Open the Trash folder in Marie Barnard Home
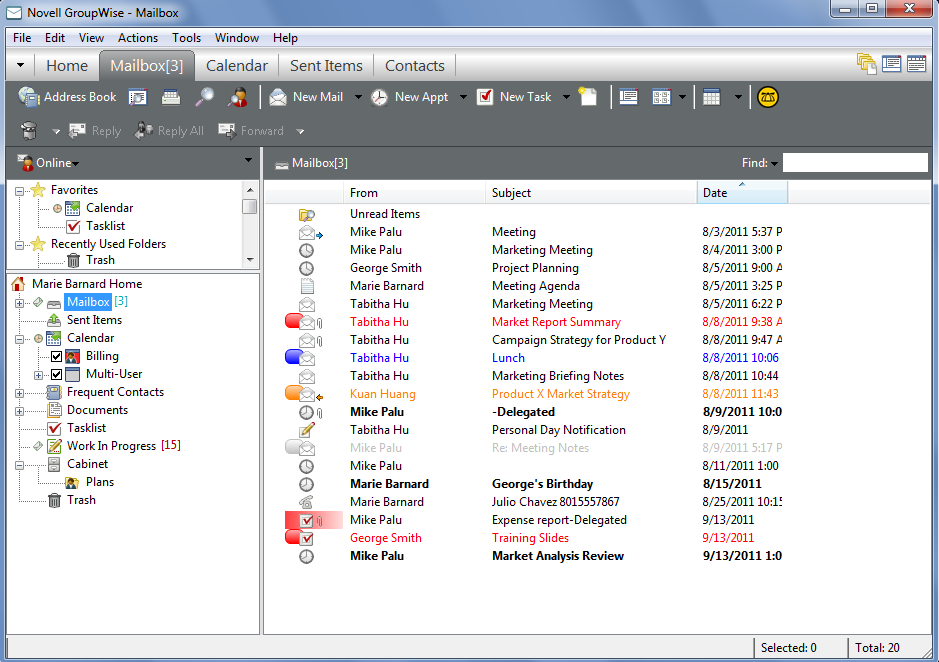The height and width of the screenshot is (662, 939). (81, 500)
